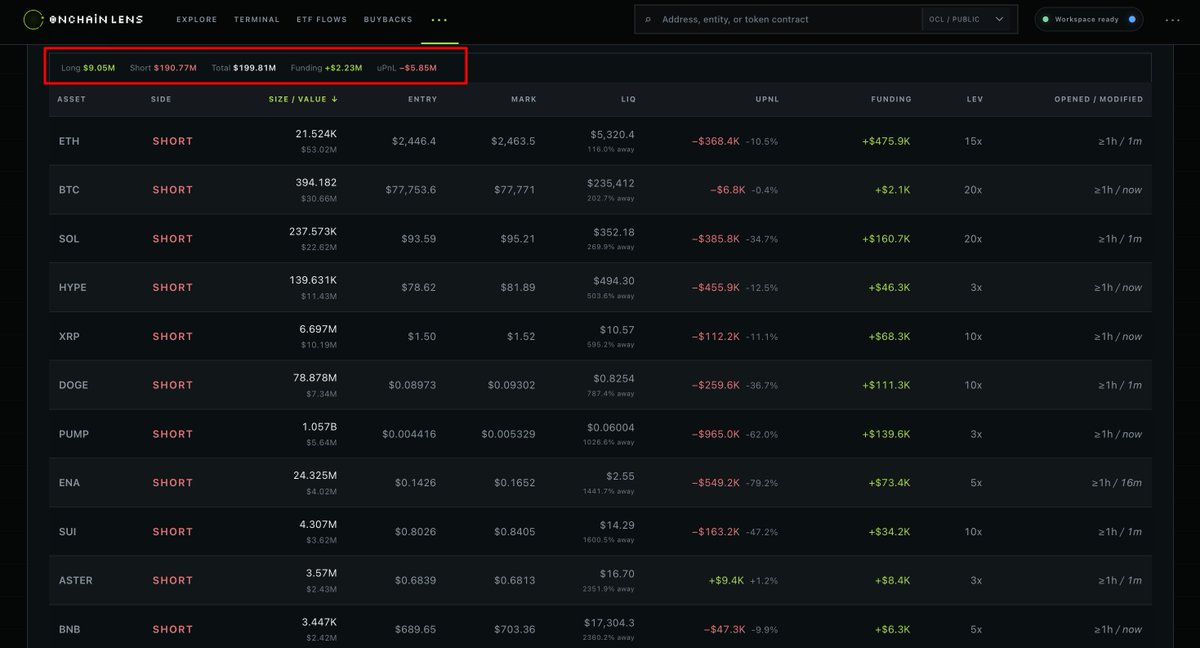Click the Liq column header
This screenshot has width=1200, height=648.
pos(627,99)
